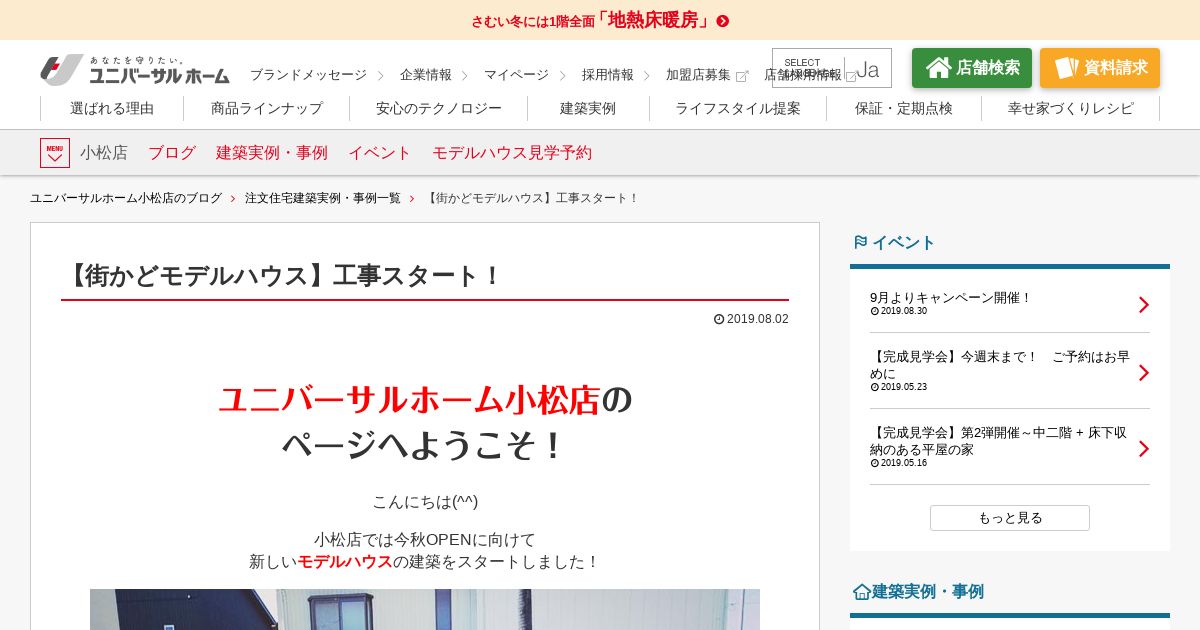Image resolution: width=1200 pixels, height=630 pixels.
Task: Click breadcrumb 【街かどモデルハウス】工事スタート！
Action: pos(532,198)
